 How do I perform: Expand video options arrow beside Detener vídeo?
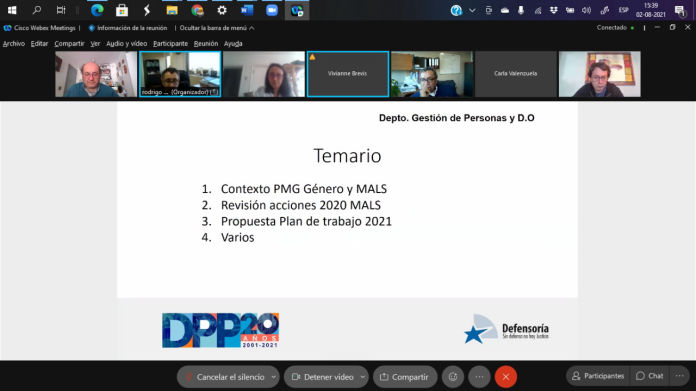[x=363, y=377]
